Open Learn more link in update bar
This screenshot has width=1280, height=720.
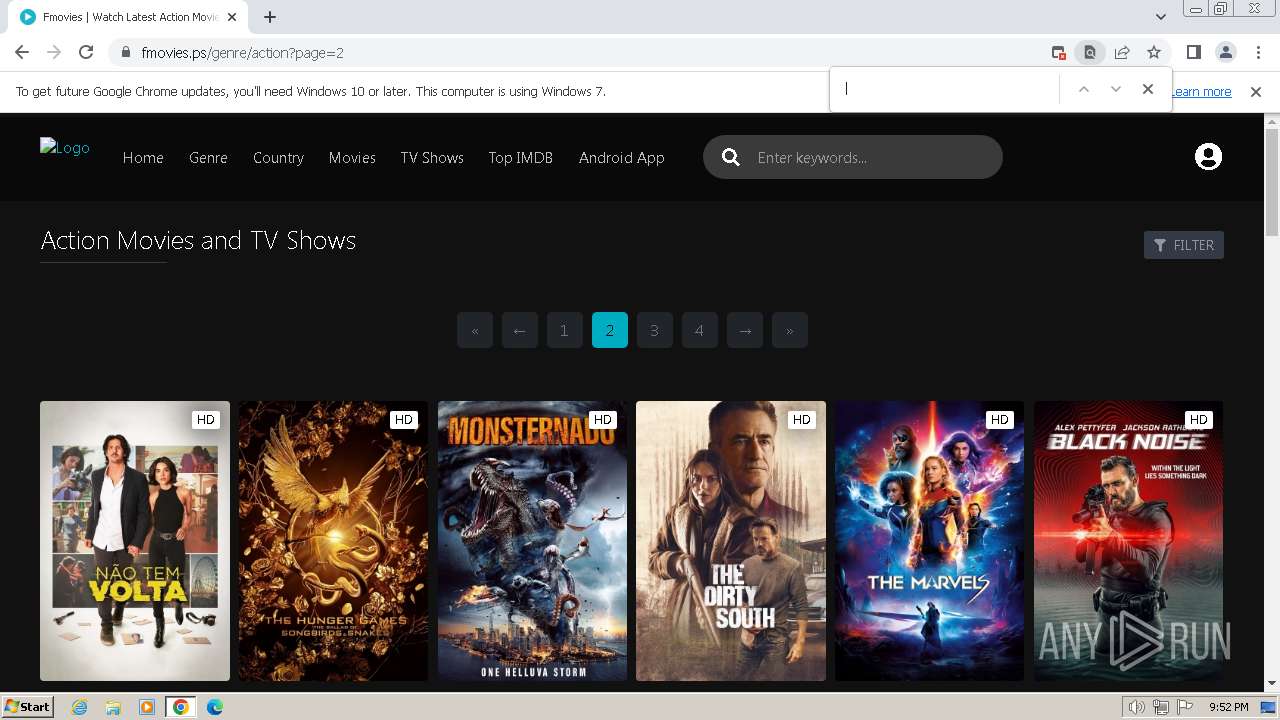(1201, 92)
